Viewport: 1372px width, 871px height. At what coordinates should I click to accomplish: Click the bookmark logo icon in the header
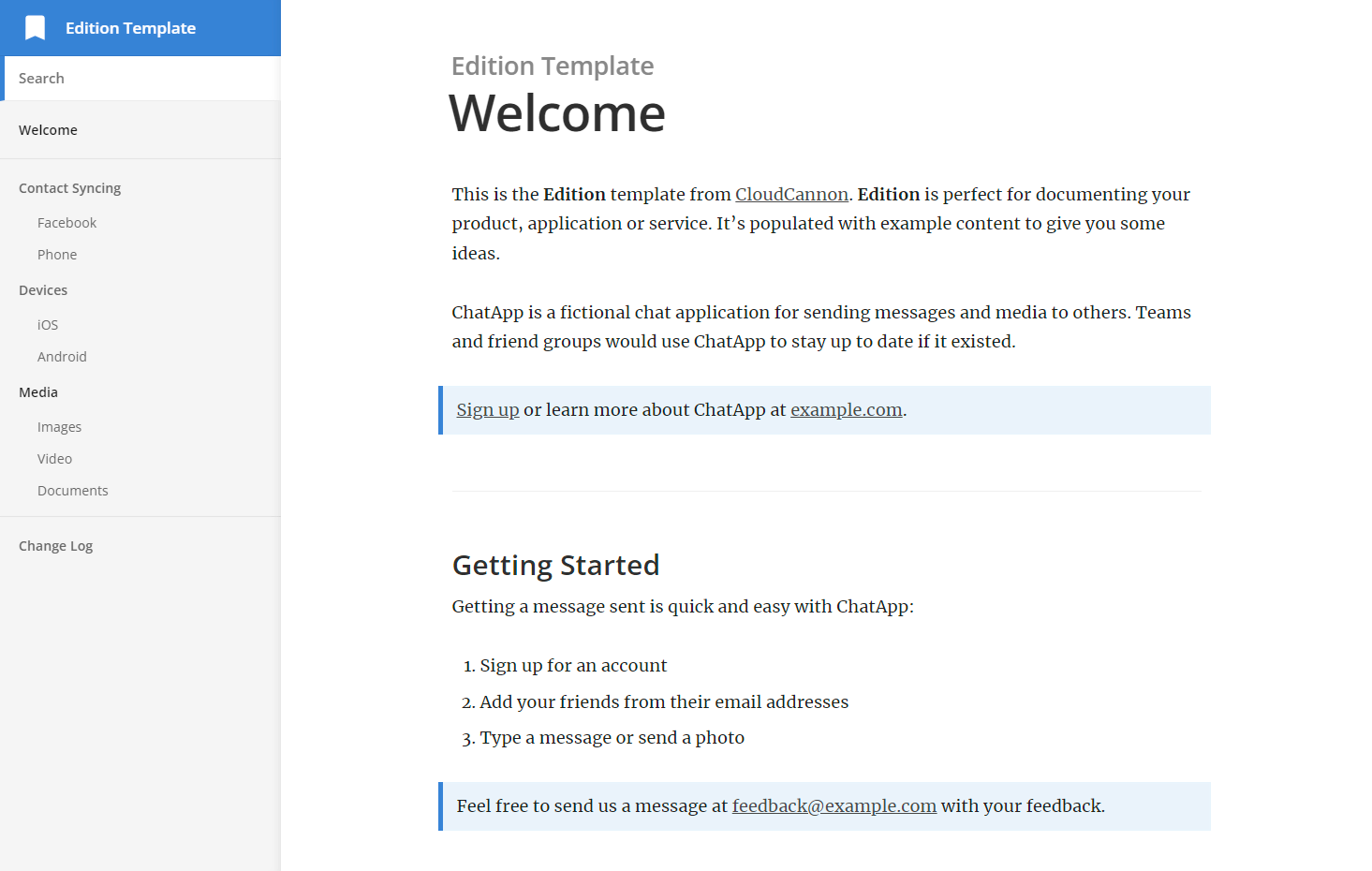(x=35, y=27)
